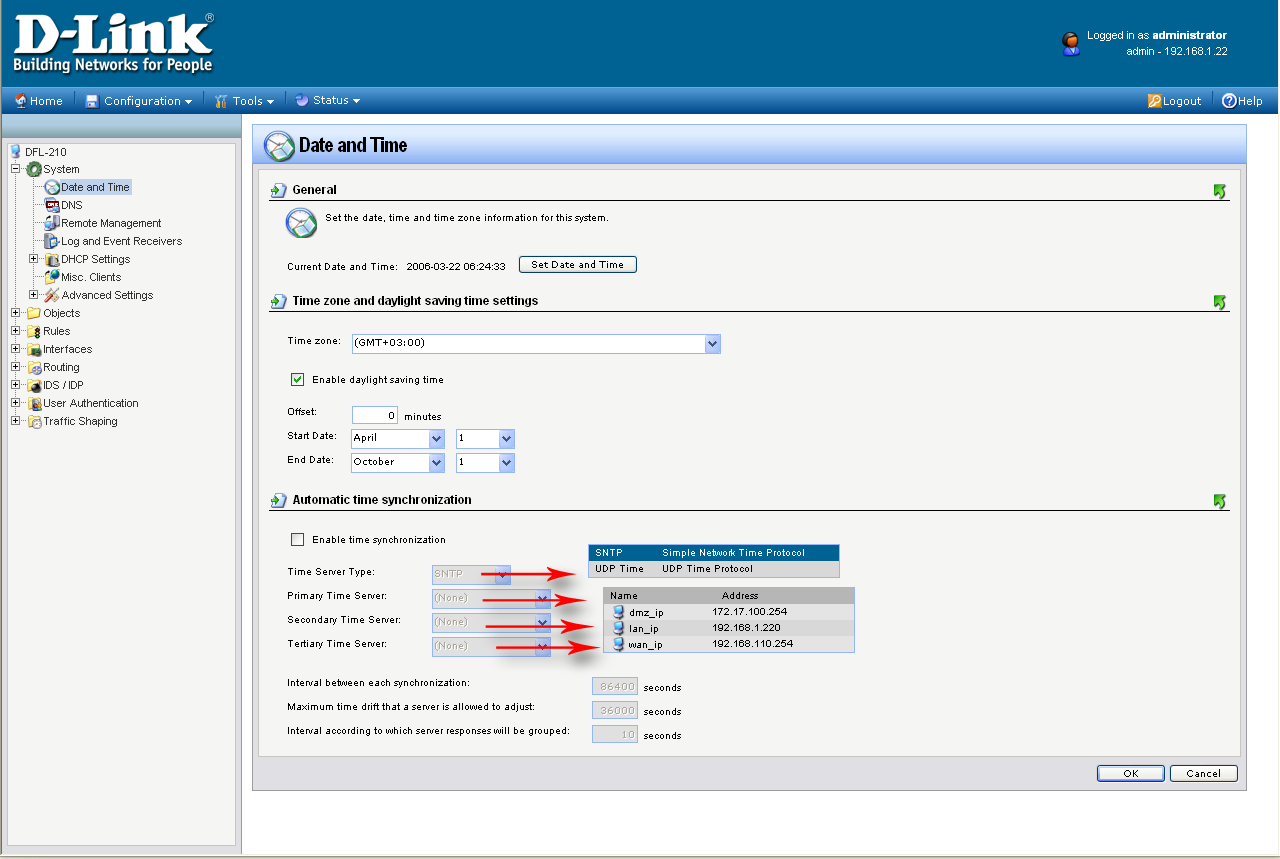Open Help from the top bar
This screenshot has width=1280, height=859.
tap(1242, 101)
